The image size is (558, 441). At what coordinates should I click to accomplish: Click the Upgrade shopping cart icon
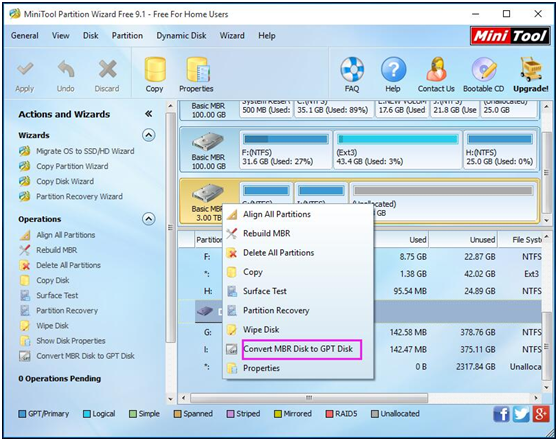click(531, 69)
